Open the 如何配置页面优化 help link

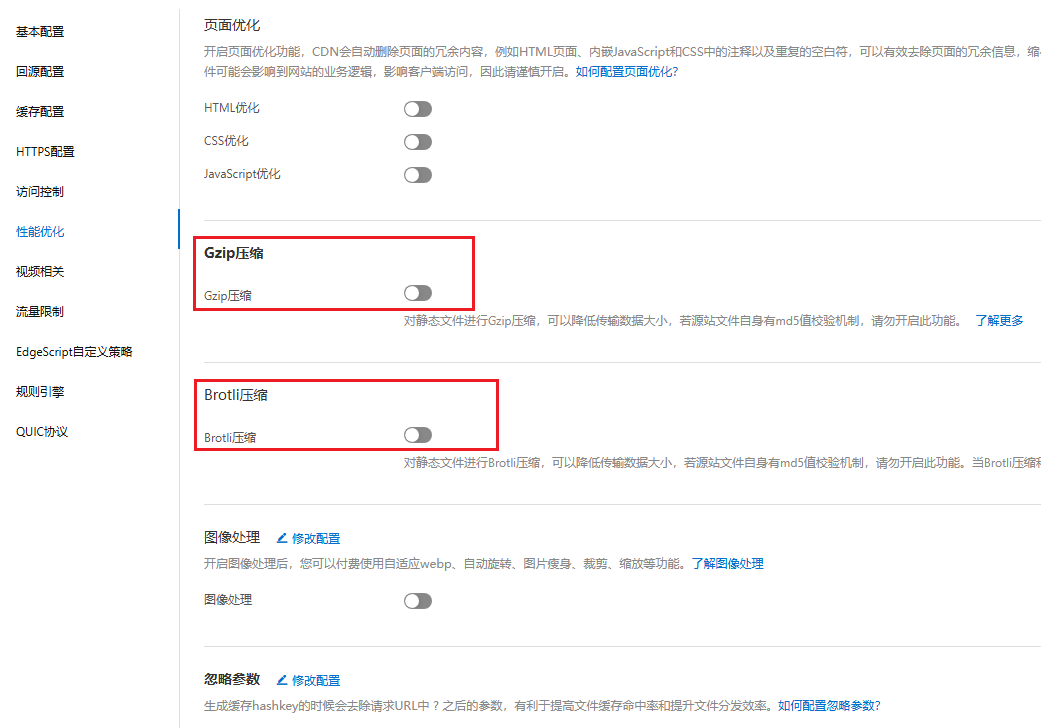pos(626,72)
